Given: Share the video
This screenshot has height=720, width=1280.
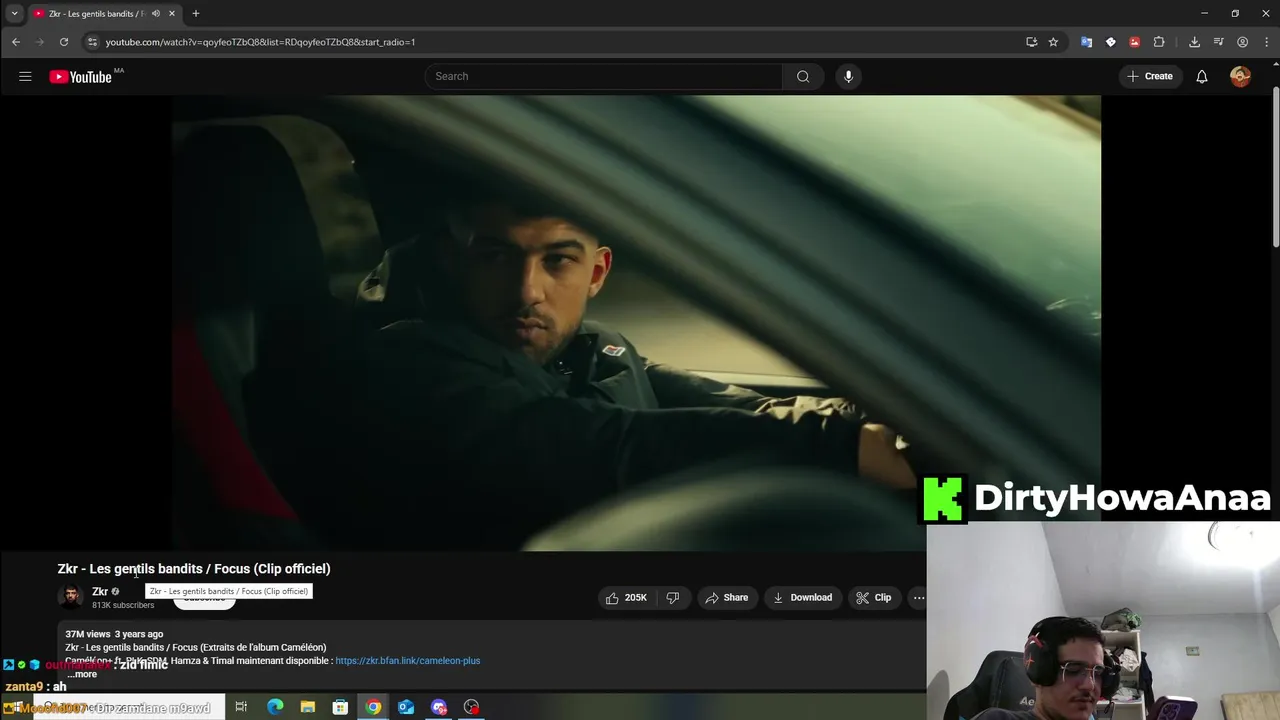Looking at the screenshot, I should point(726,598).
